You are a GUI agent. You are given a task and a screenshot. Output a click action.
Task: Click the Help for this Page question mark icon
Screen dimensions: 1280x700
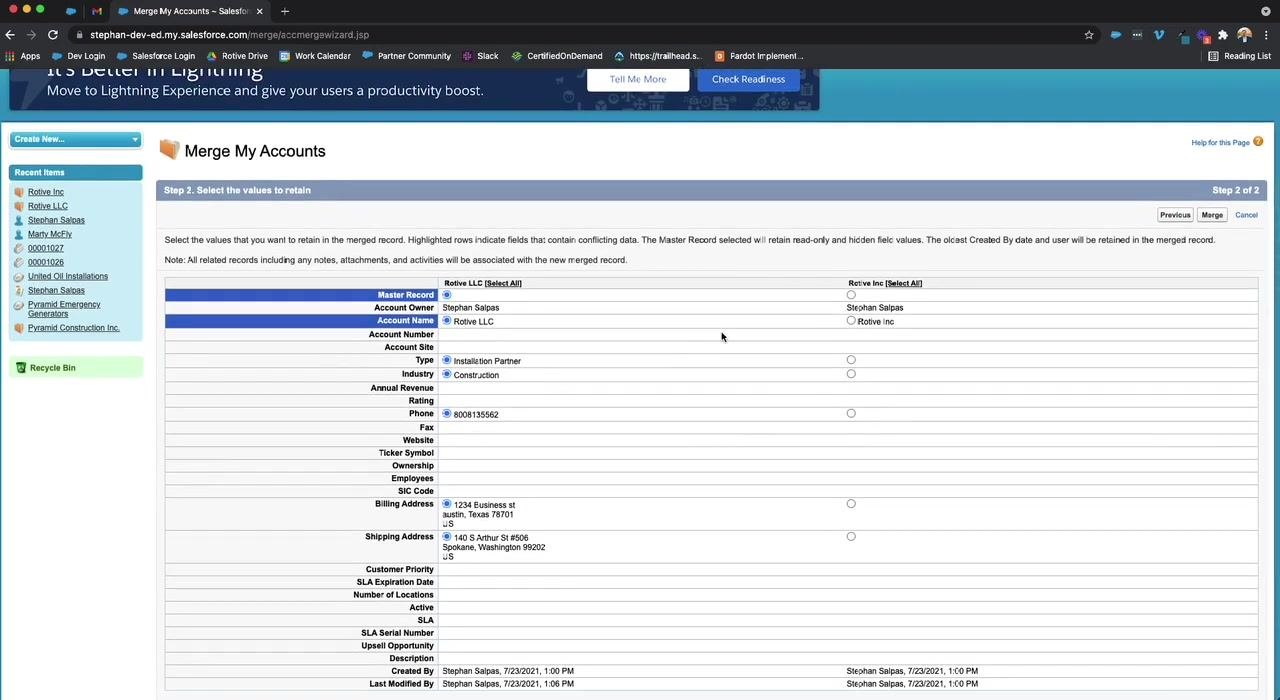(x=1258, y=142)
